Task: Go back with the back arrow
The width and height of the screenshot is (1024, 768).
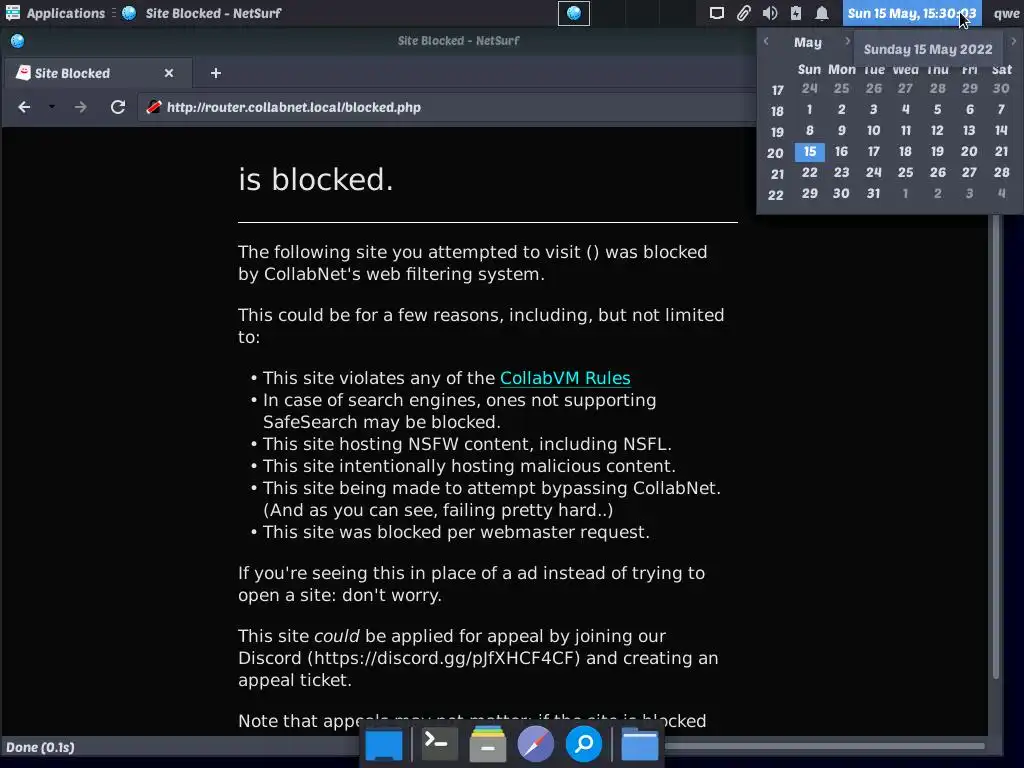Action: [x=24, y=107]
